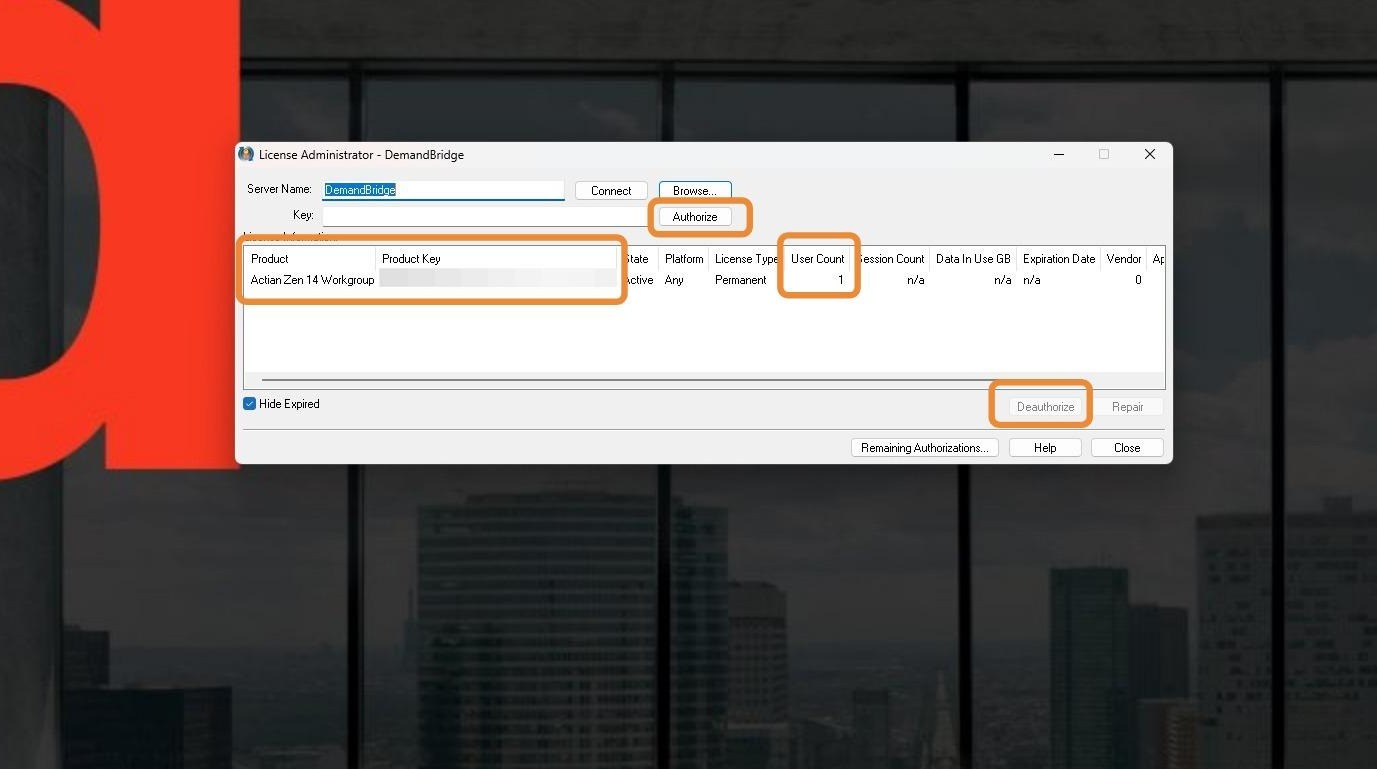Open Remaining Authorizations dialog

click(x=924, y=448)
